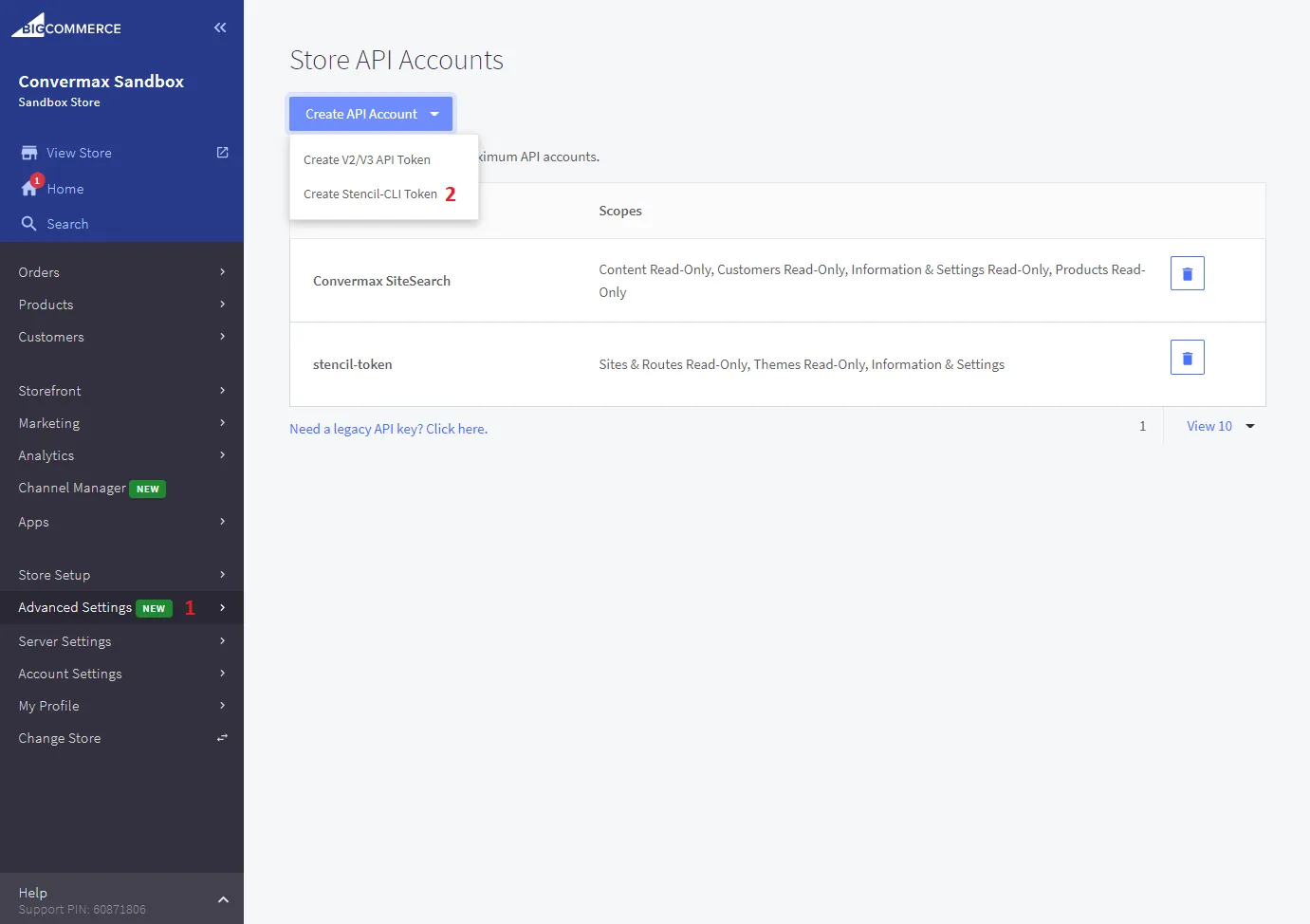1310x924 pixels.
Task: Open View Store external link icon
Action: pos(222,153)
